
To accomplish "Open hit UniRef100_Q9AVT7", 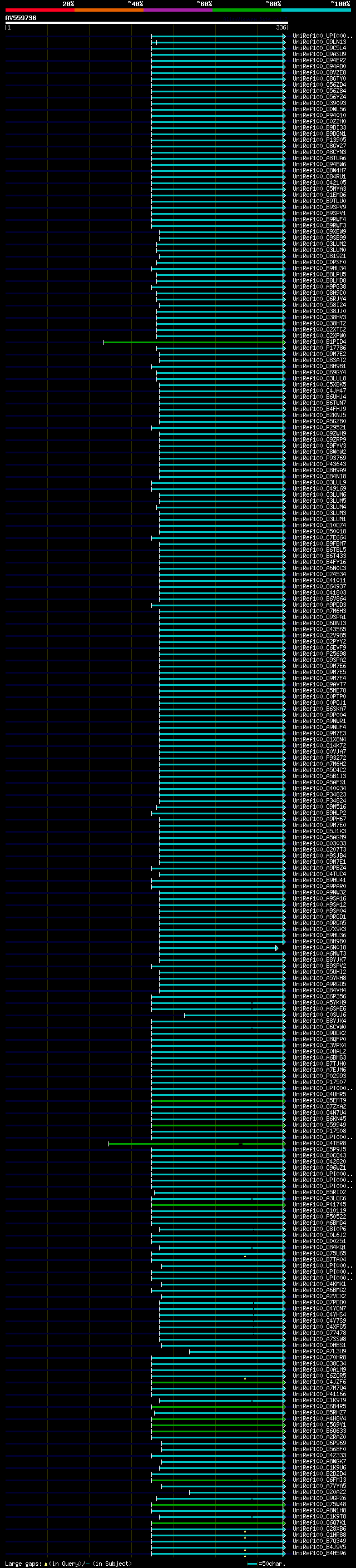I will coord(319,684).
